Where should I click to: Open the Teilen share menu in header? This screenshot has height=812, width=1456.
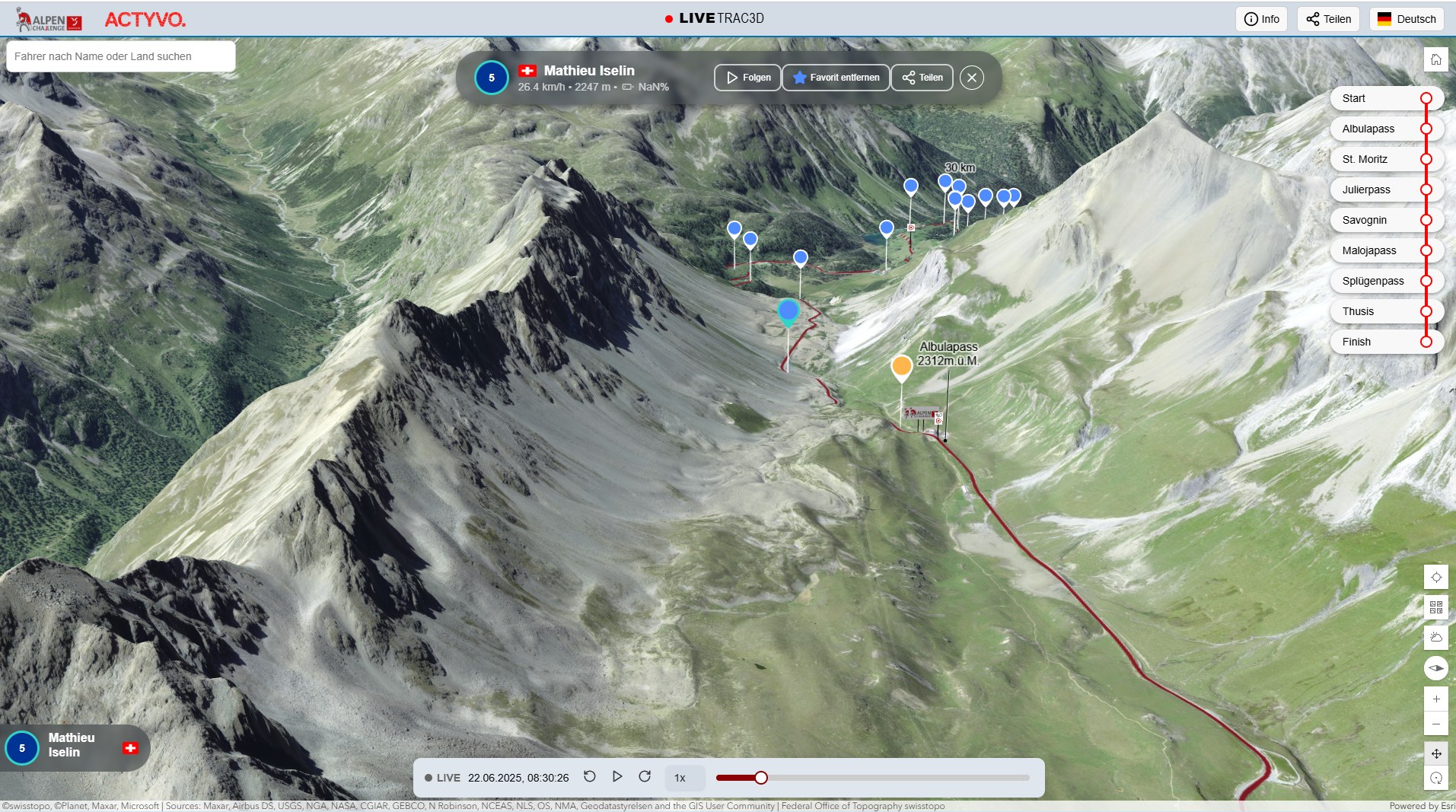(x=1329, y=19)
